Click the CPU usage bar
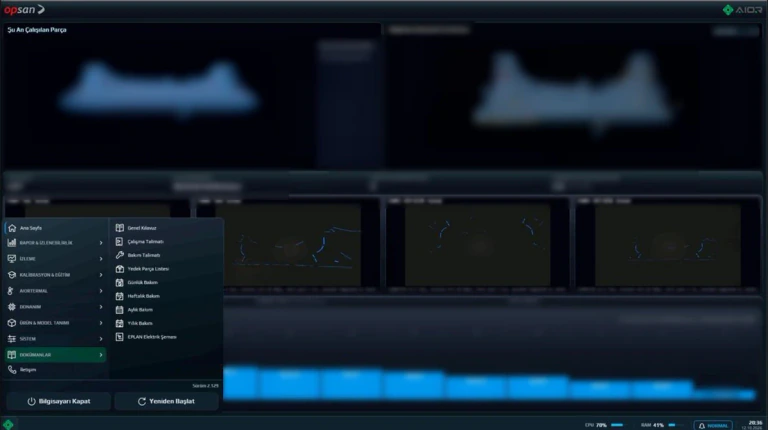768x430 pixels. pos(618,425)
